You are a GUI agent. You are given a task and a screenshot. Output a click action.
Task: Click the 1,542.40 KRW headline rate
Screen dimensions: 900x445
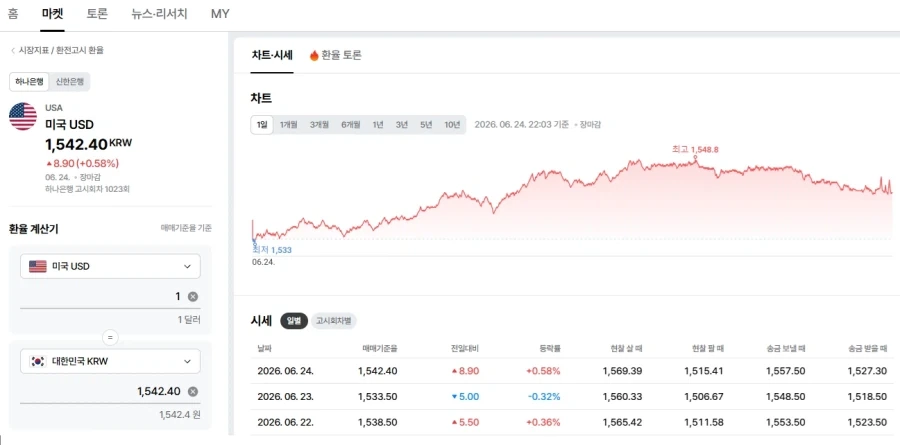pyautogui.click(x=88, y=144)
